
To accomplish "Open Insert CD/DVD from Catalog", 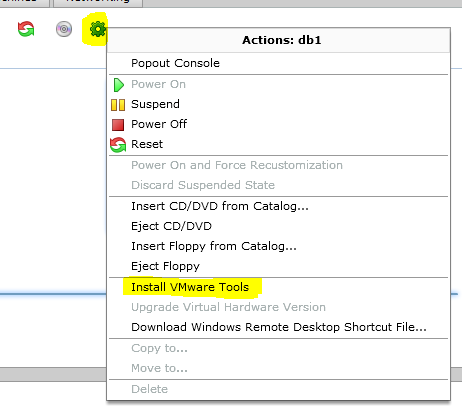I will (220, 206).
